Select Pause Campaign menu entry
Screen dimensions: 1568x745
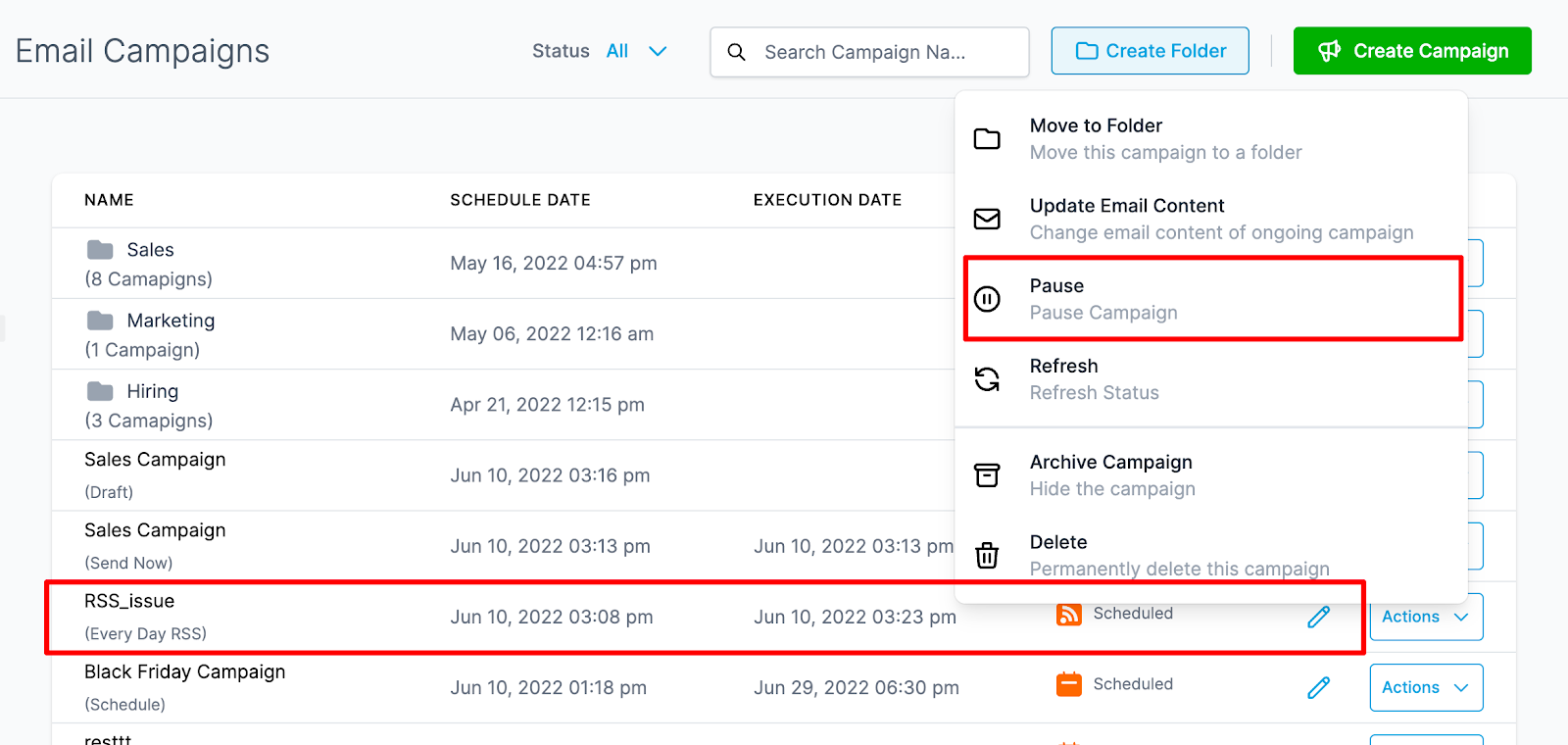tap(1213, 299)
